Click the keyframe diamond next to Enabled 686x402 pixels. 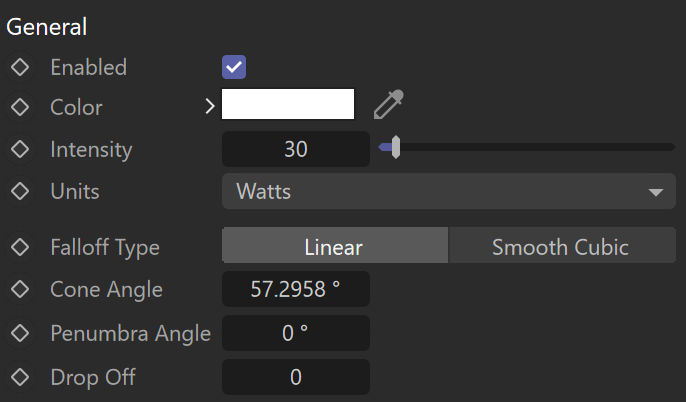point(20,67)
